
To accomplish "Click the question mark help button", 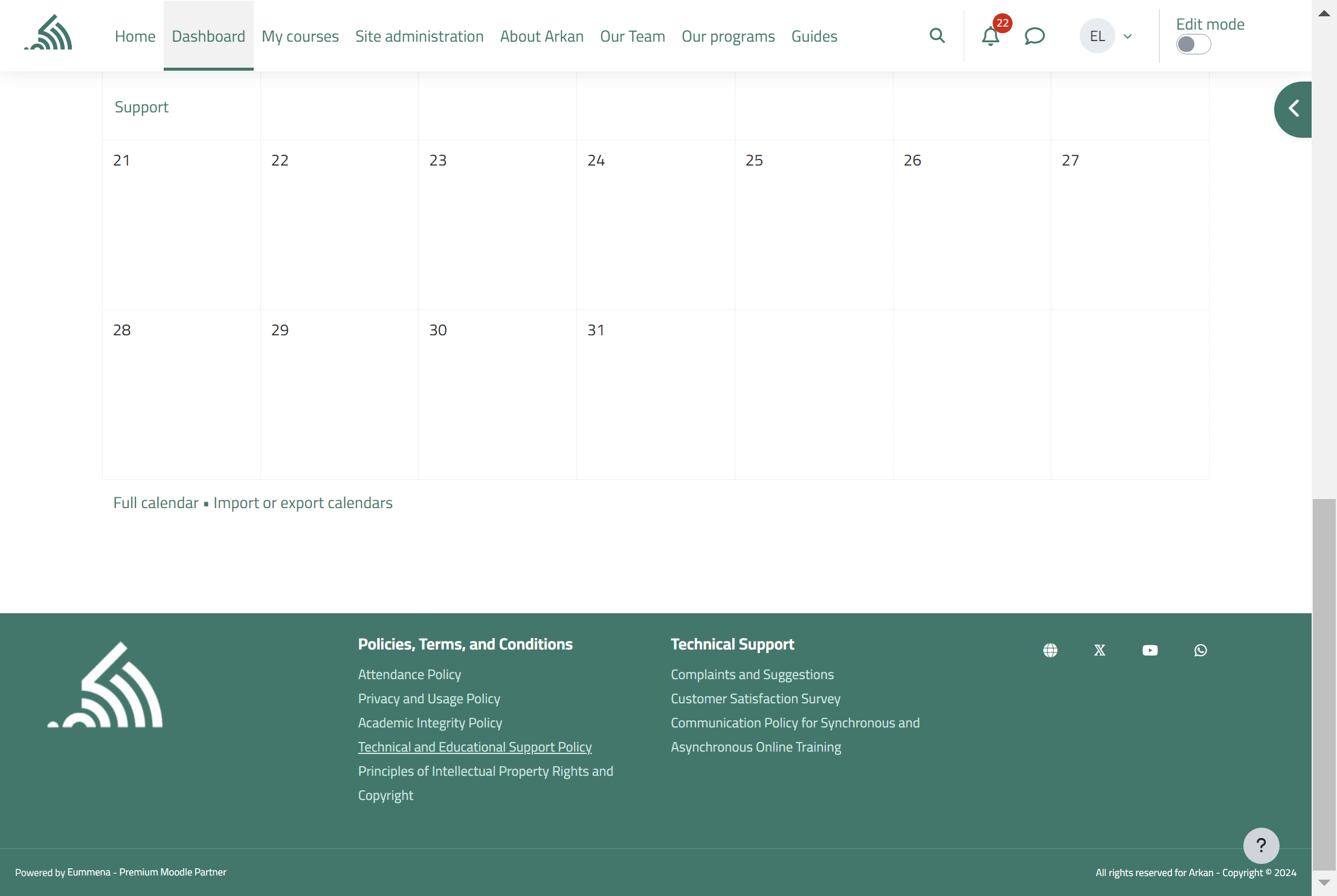I will (x=1261, y=845).
